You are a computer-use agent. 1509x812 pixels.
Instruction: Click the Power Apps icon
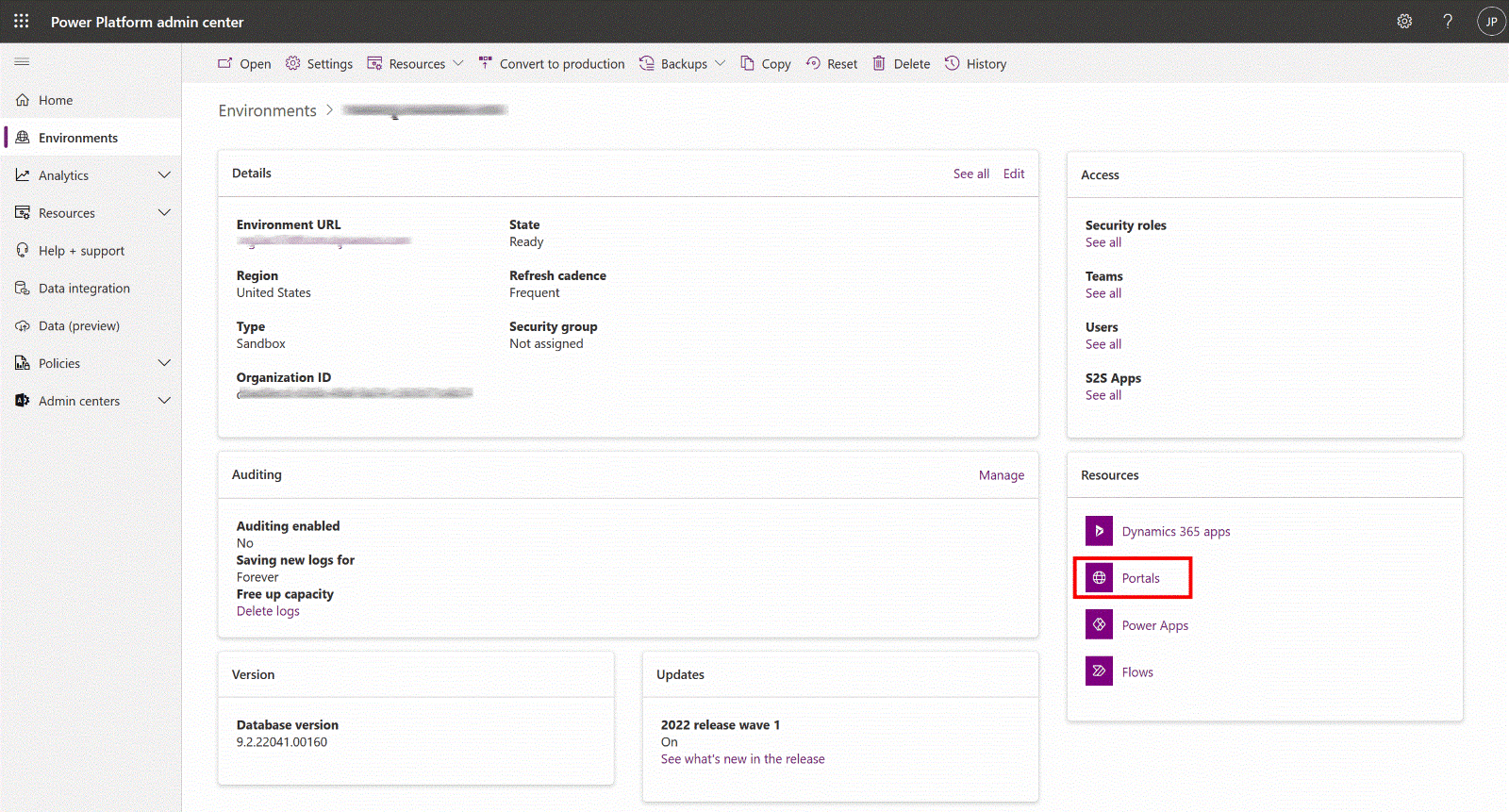(1099, 624)
